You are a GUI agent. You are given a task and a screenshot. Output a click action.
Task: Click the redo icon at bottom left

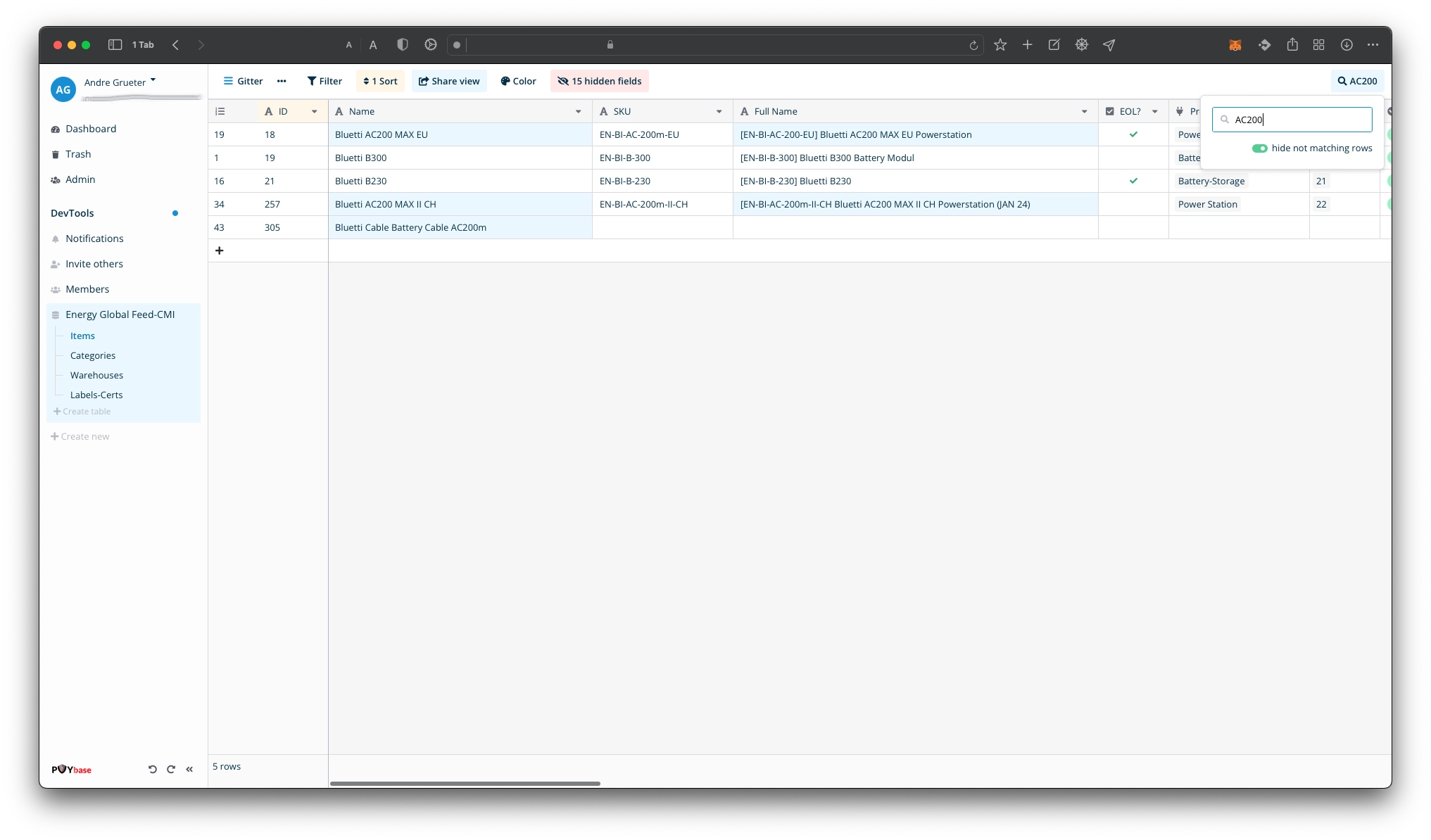[x=171, y=769]
